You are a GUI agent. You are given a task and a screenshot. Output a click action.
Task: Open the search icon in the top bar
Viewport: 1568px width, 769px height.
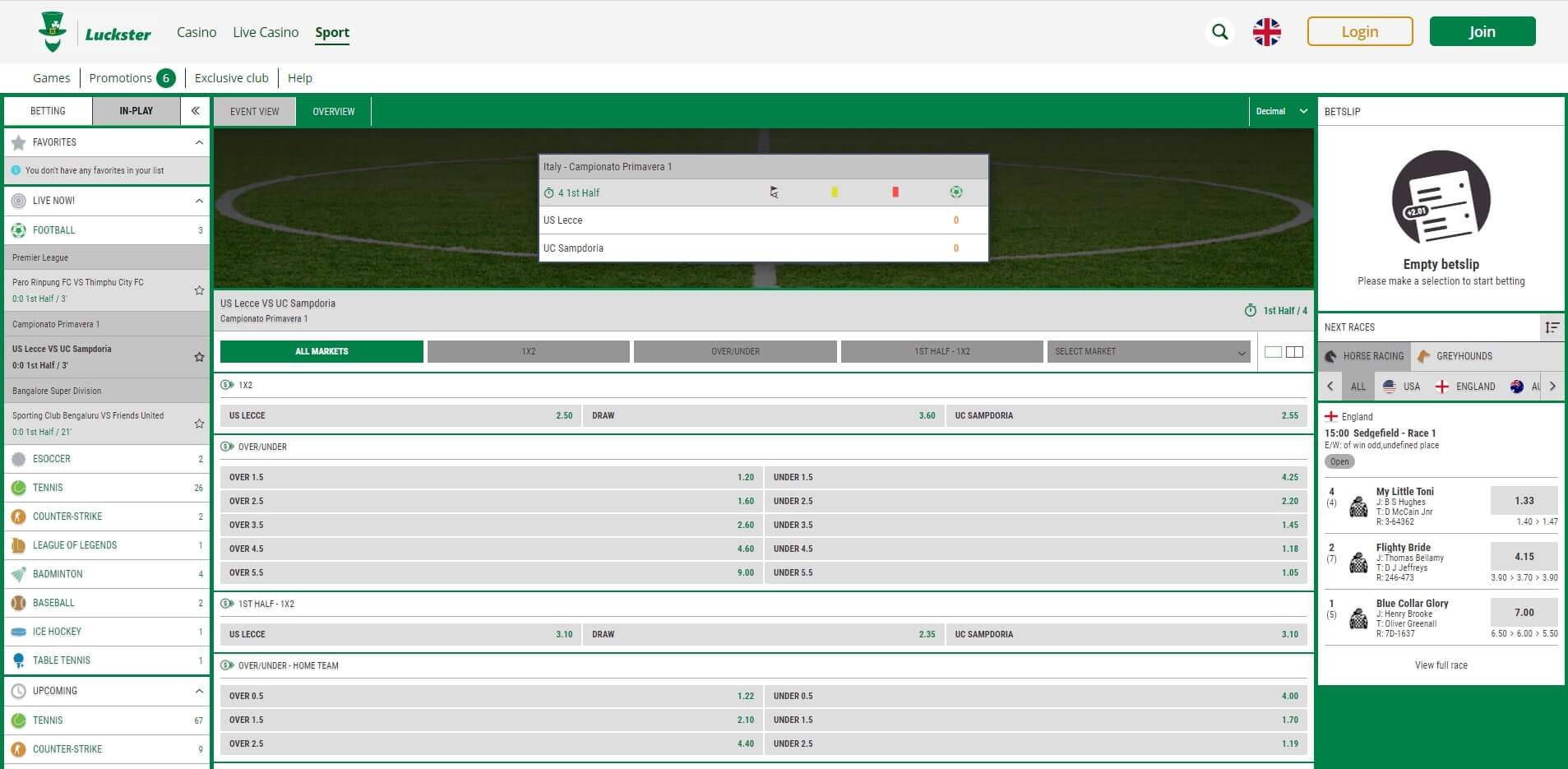(1219, 31)
